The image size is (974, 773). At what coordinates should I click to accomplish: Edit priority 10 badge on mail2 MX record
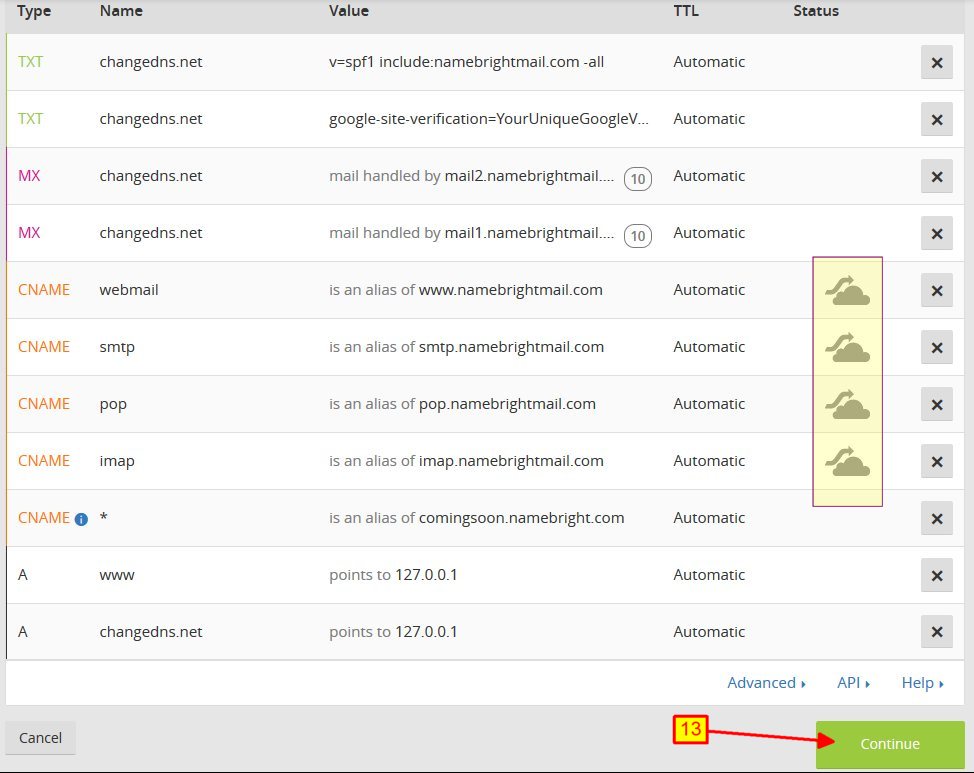point(637,179)
